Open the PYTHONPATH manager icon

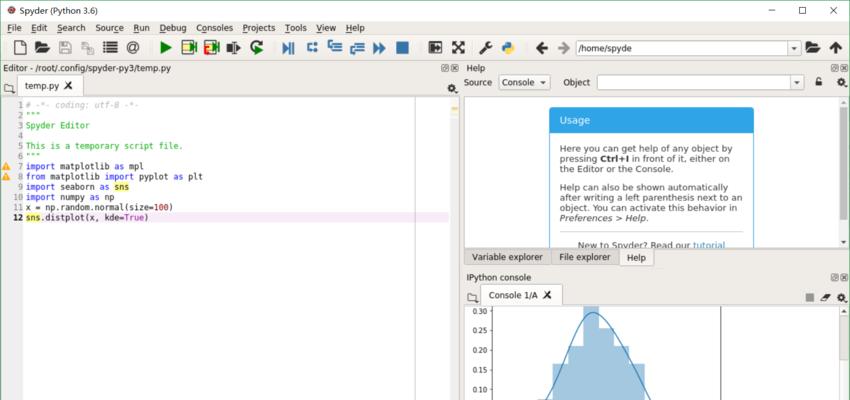tap(508, 48)
